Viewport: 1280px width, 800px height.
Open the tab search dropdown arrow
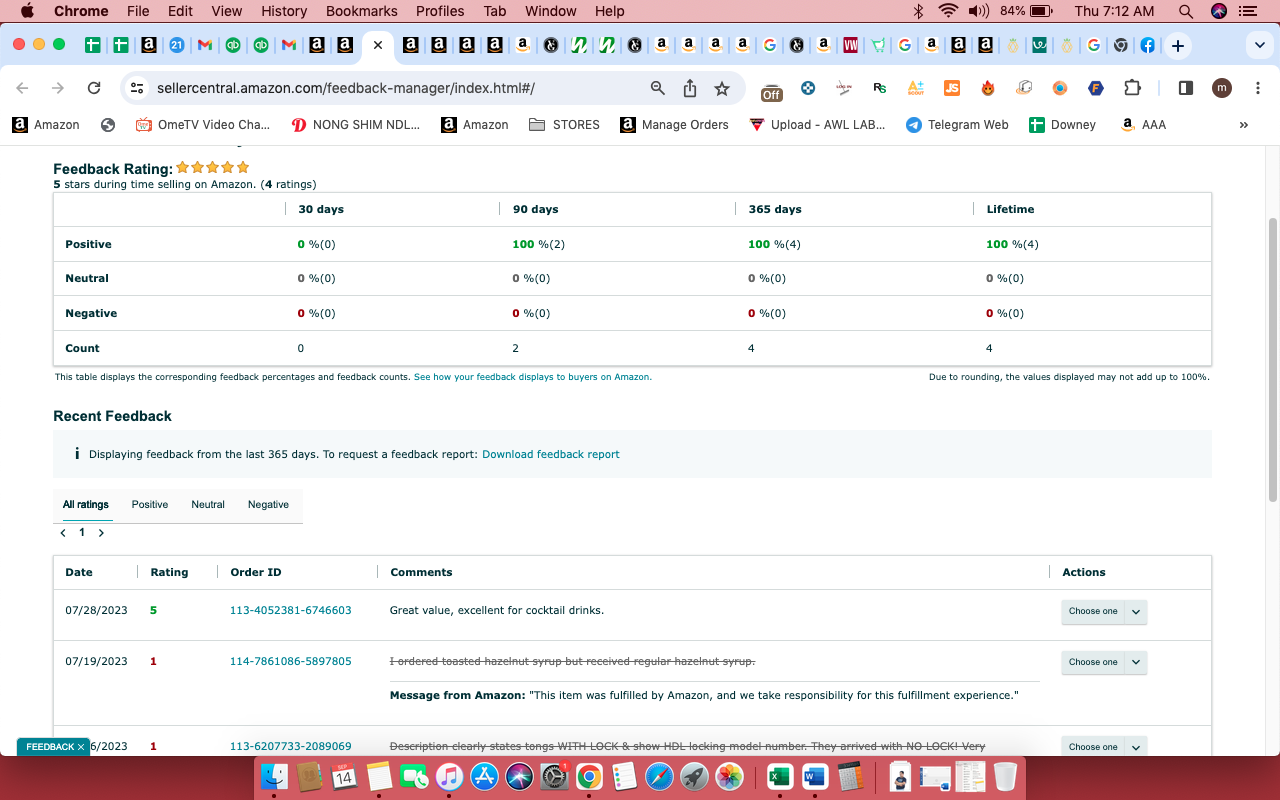[1258, 45]
